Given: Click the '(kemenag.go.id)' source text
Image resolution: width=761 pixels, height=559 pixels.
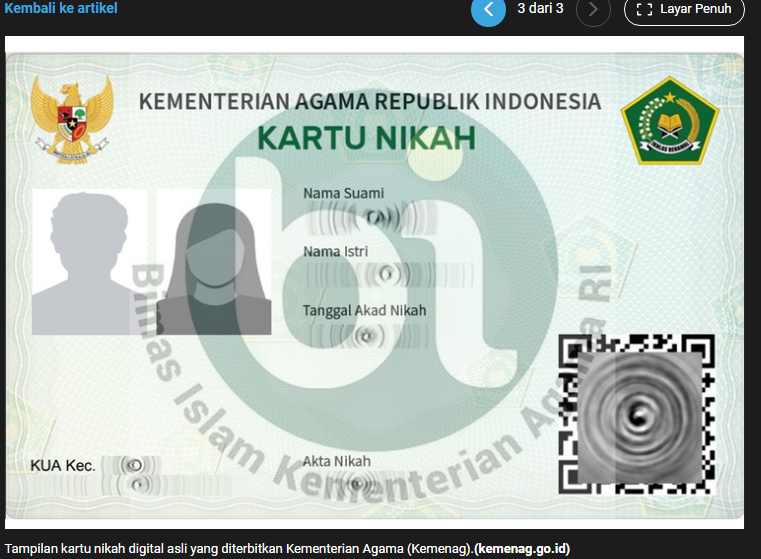Looking at the screenshot, I should [522, 549].
